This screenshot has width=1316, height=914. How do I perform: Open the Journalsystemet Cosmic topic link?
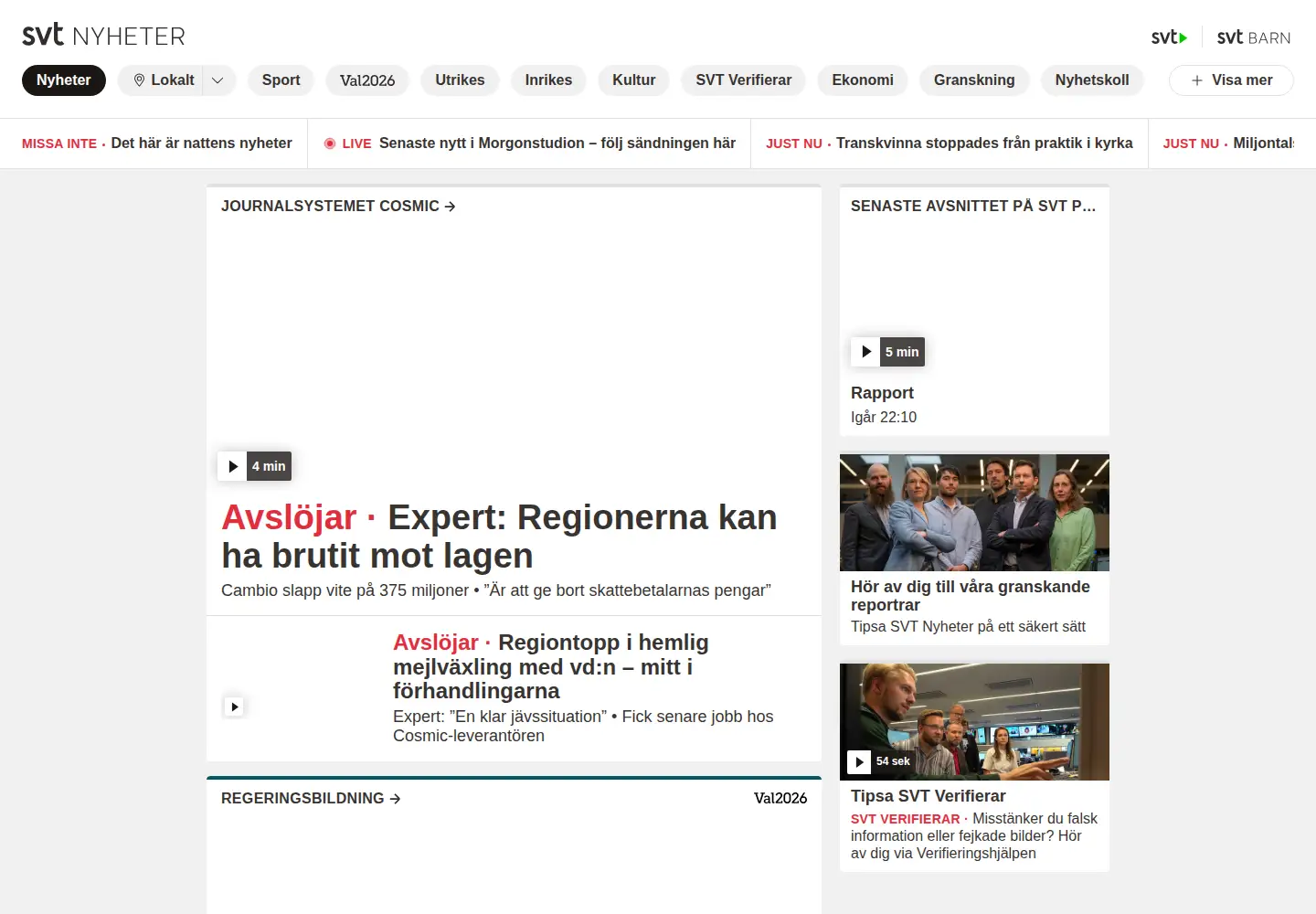pos(338,207)
